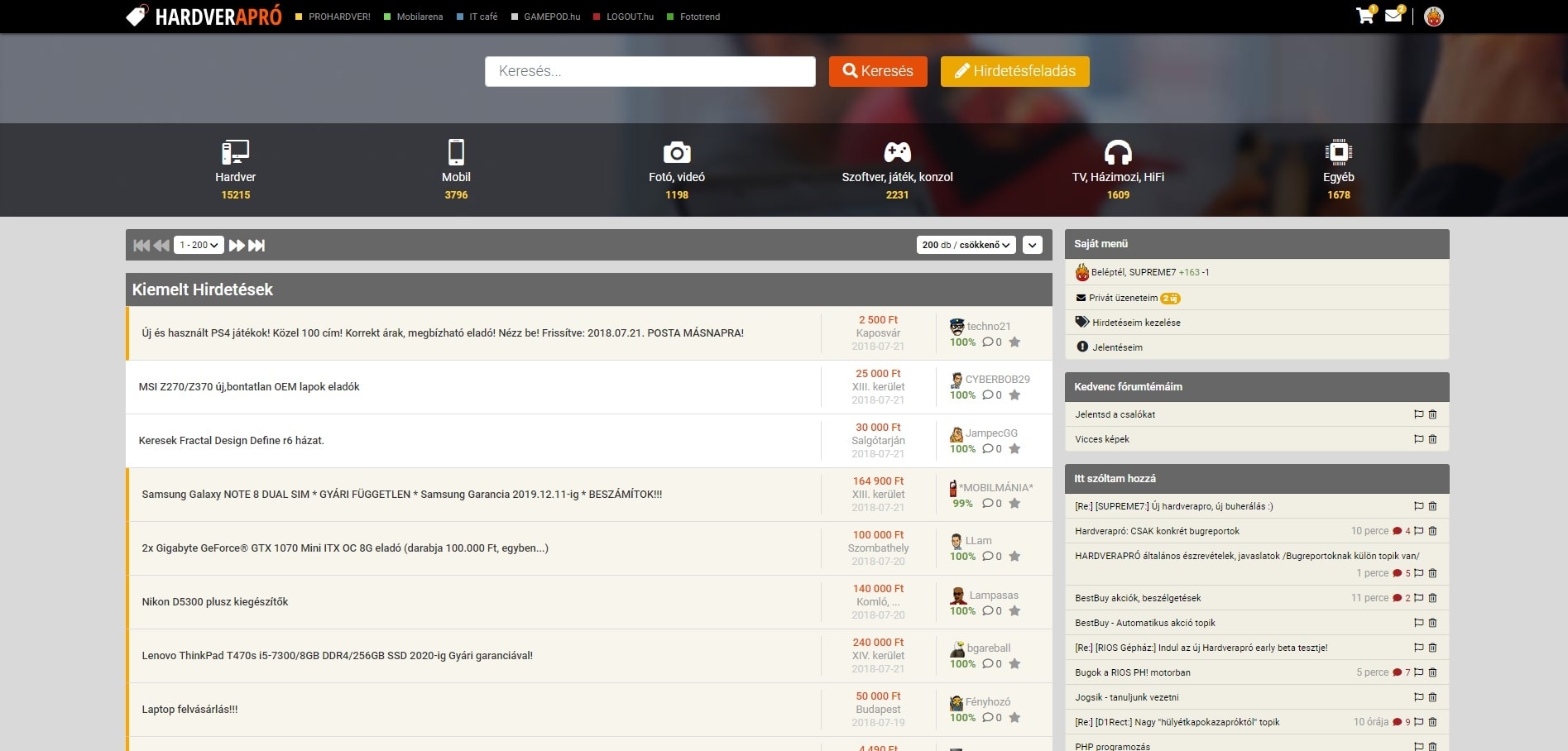Screen dimensions: 1568x751
Task: Go to the previous page of listings
Action: [x=161, y=245]
